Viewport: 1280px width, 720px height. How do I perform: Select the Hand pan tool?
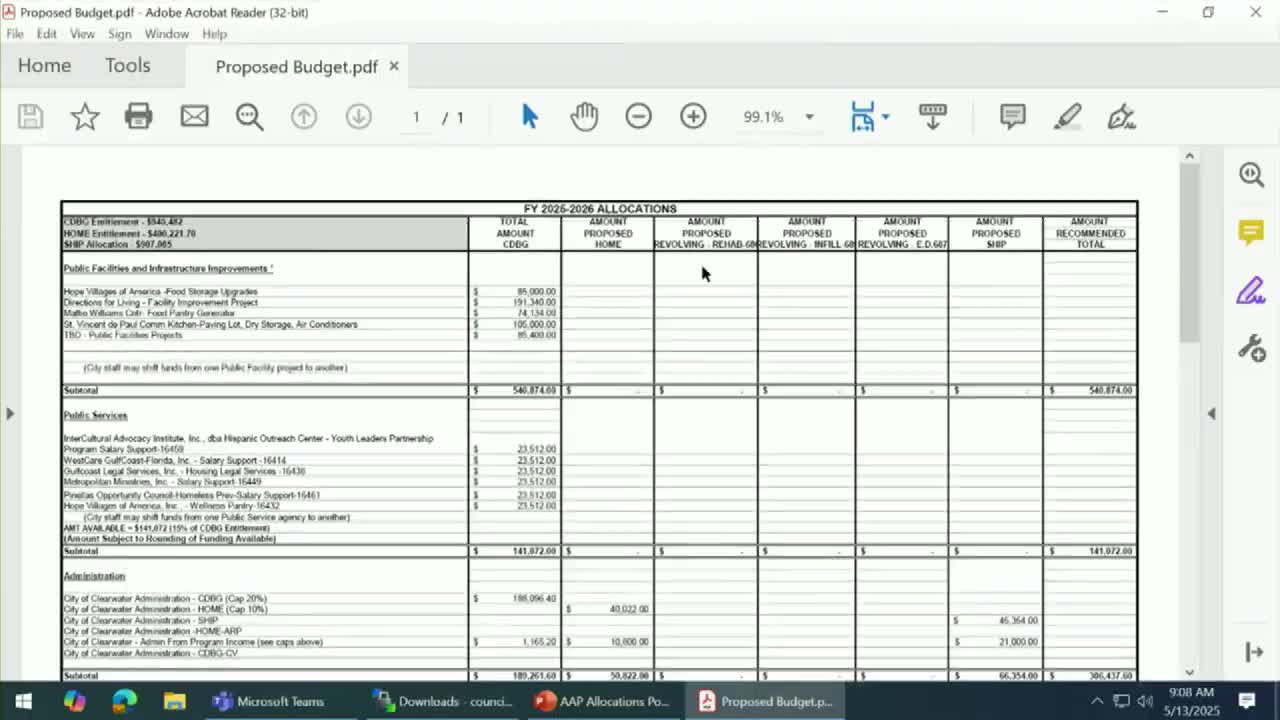pyautogui.click(x=584, y=117)
